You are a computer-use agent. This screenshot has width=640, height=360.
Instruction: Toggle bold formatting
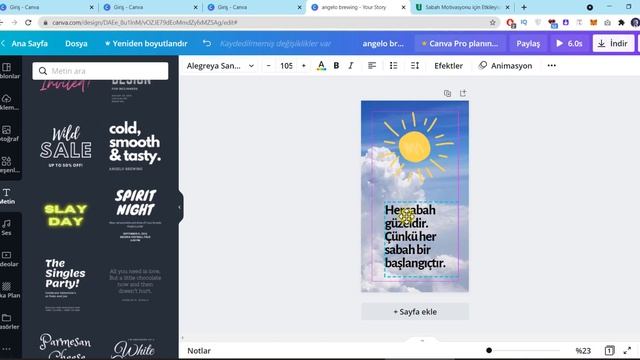point(336,66)
